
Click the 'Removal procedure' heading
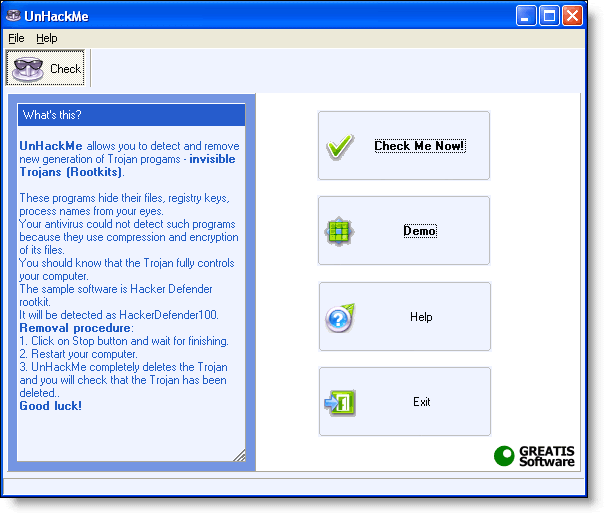coord(75,328)
